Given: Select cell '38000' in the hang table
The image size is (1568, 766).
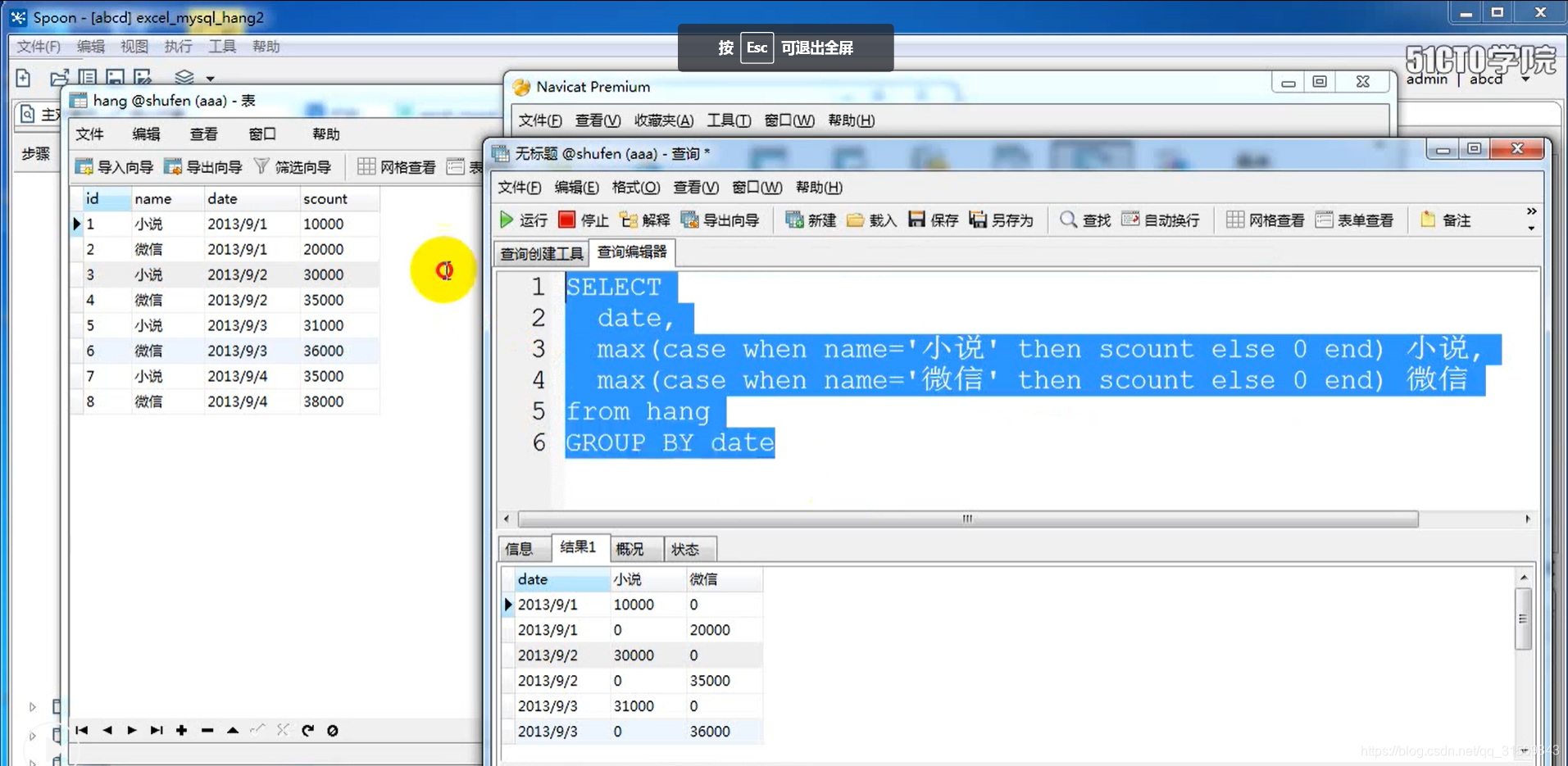Looking at the screenshot, I should coord(339,401).
